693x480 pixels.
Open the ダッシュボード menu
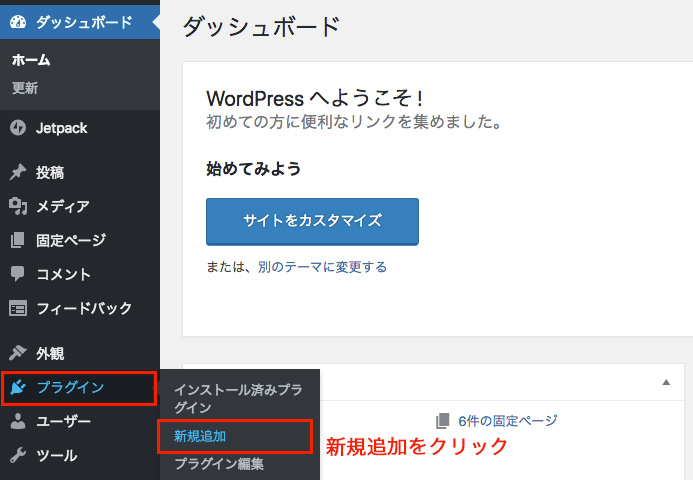80,22
